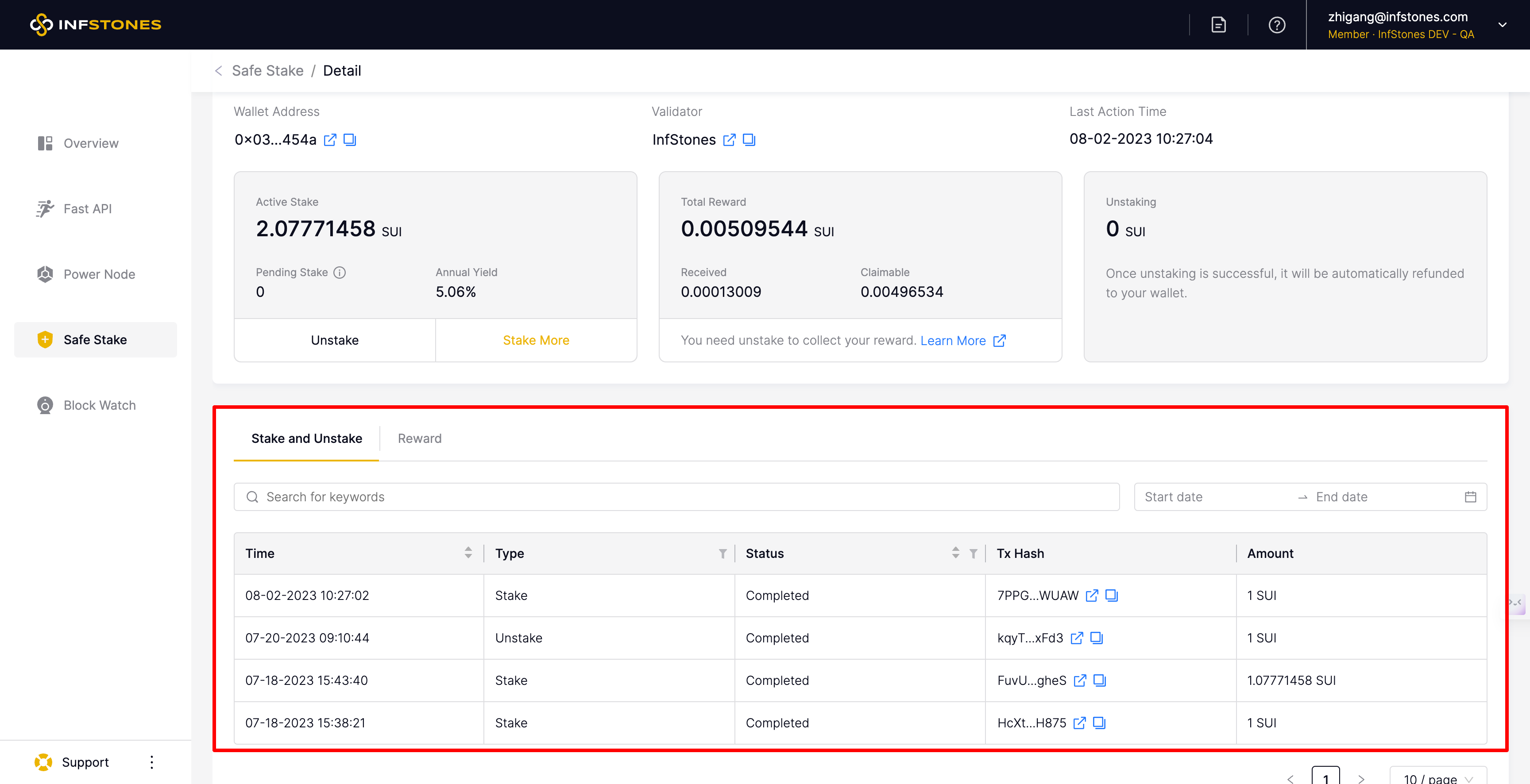This screenshot has width=1530, height=784.
Task: Click the Unstake button
Action: [334, 340]
